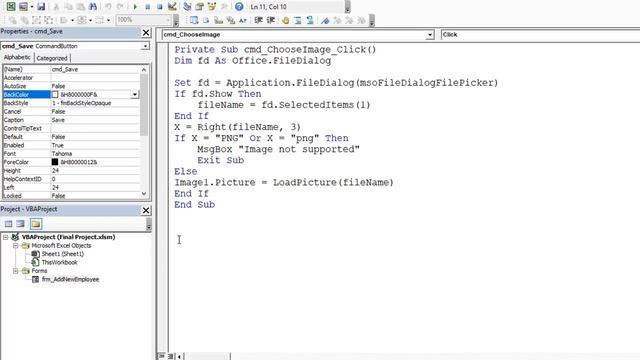Open the zoom 100% combo box

click(143, 20)
